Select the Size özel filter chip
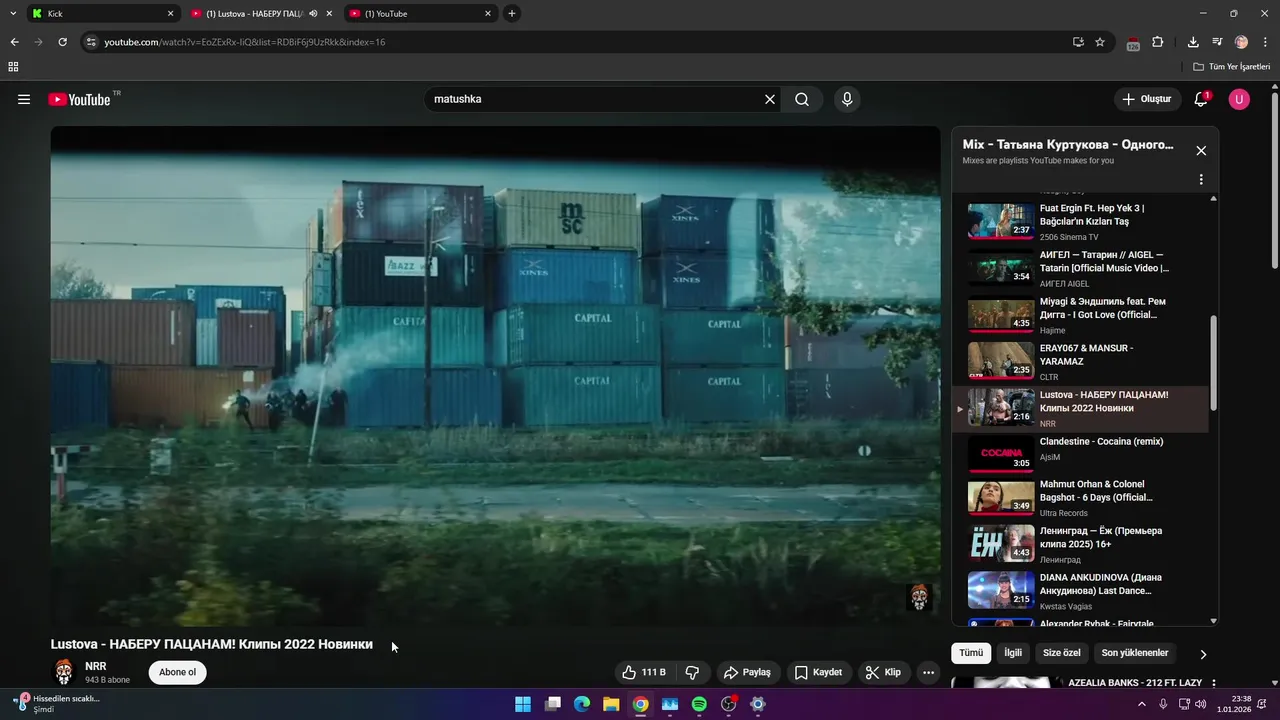This screenshot has width=1280, height=720. pyautogui.click(x=1062, y=653)
